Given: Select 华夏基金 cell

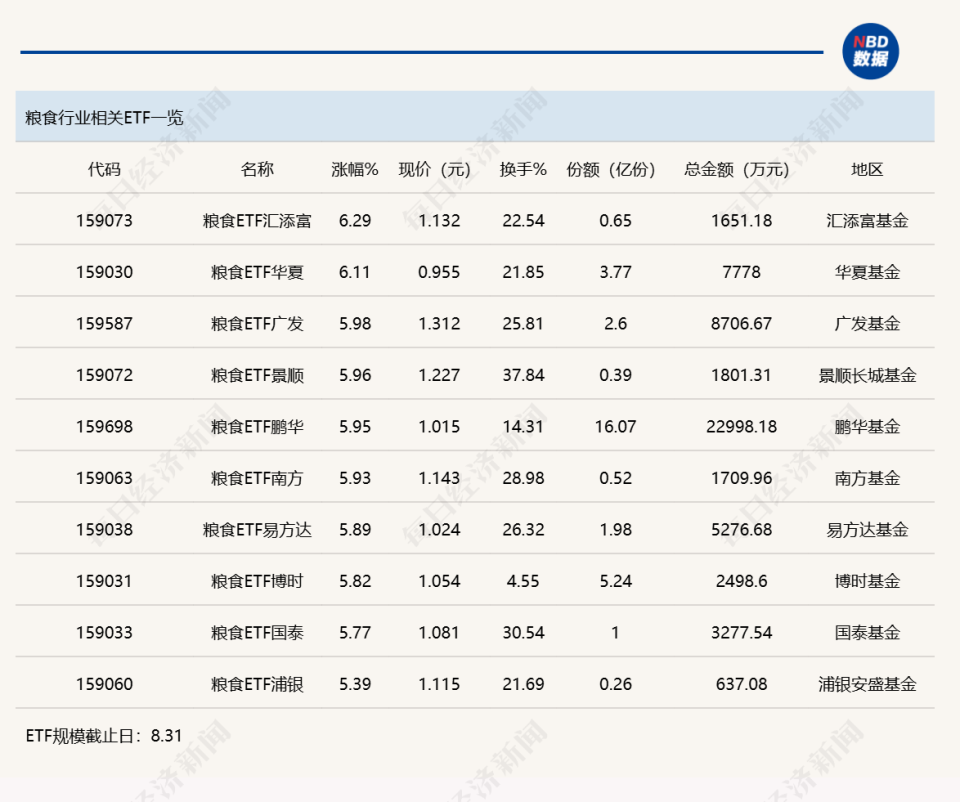Looking at the screenshot, I should coord(868,272).
